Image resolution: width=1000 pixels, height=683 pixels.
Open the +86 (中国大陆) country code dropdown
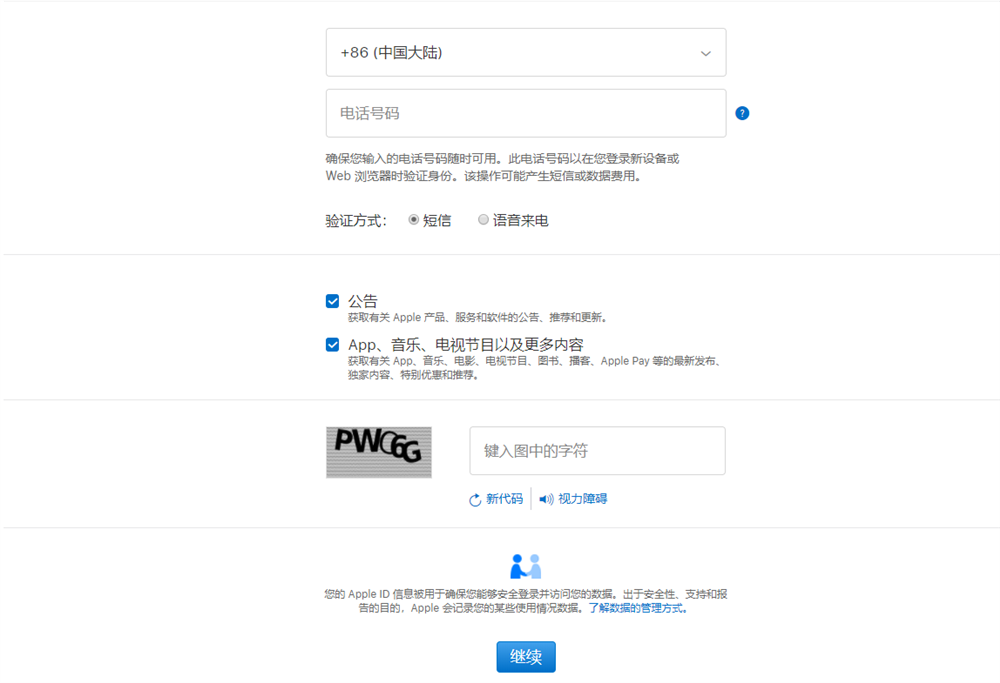click(525, 52)
